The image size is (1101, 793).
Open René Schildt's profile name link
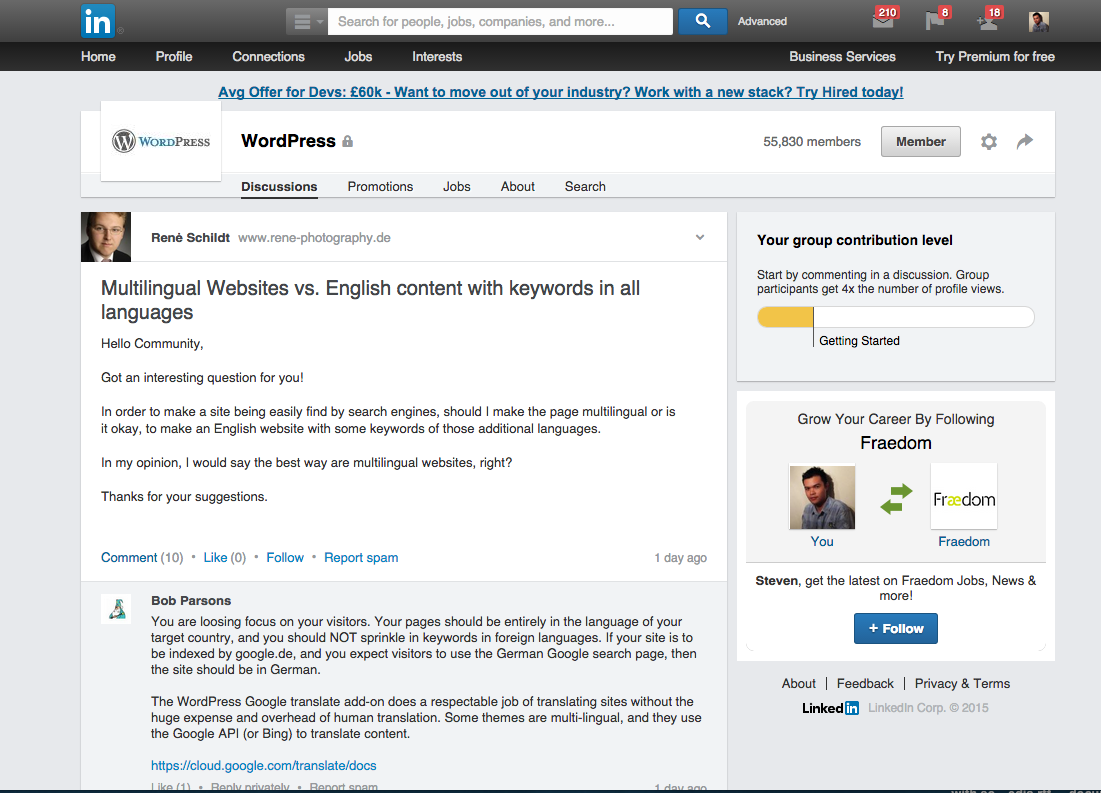[190, 237]
